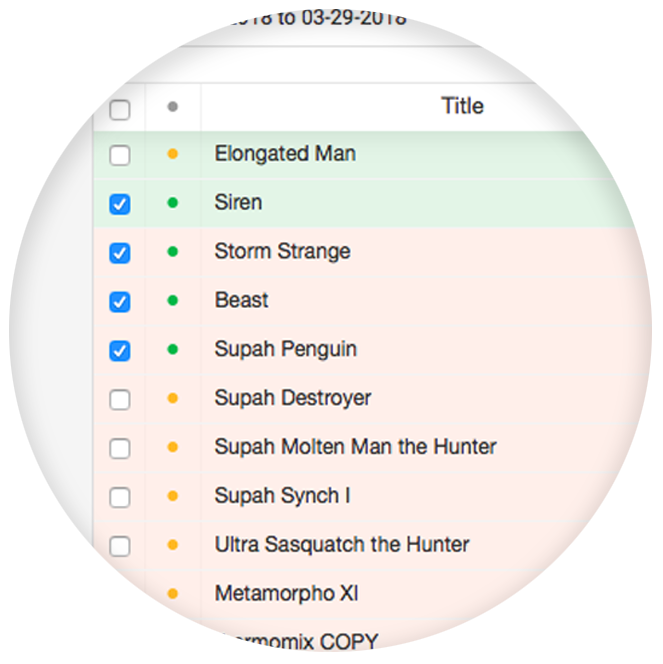Uncheck the Storm Strange checkbox

[120, 253]
